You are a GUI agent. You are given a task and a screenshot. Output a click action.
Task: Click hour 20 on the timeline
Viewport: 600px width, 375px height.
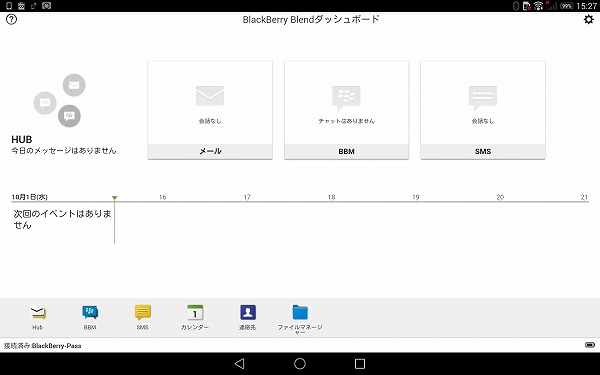tap(500, 197)
